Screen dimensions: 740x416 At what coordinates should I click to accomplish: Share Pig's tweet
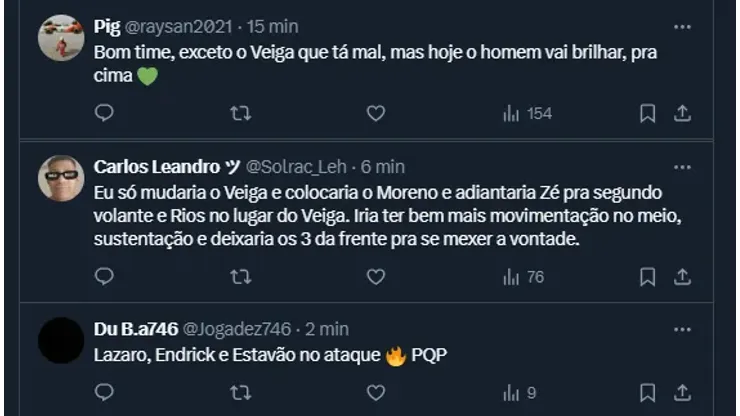click(x=683, y=114)
